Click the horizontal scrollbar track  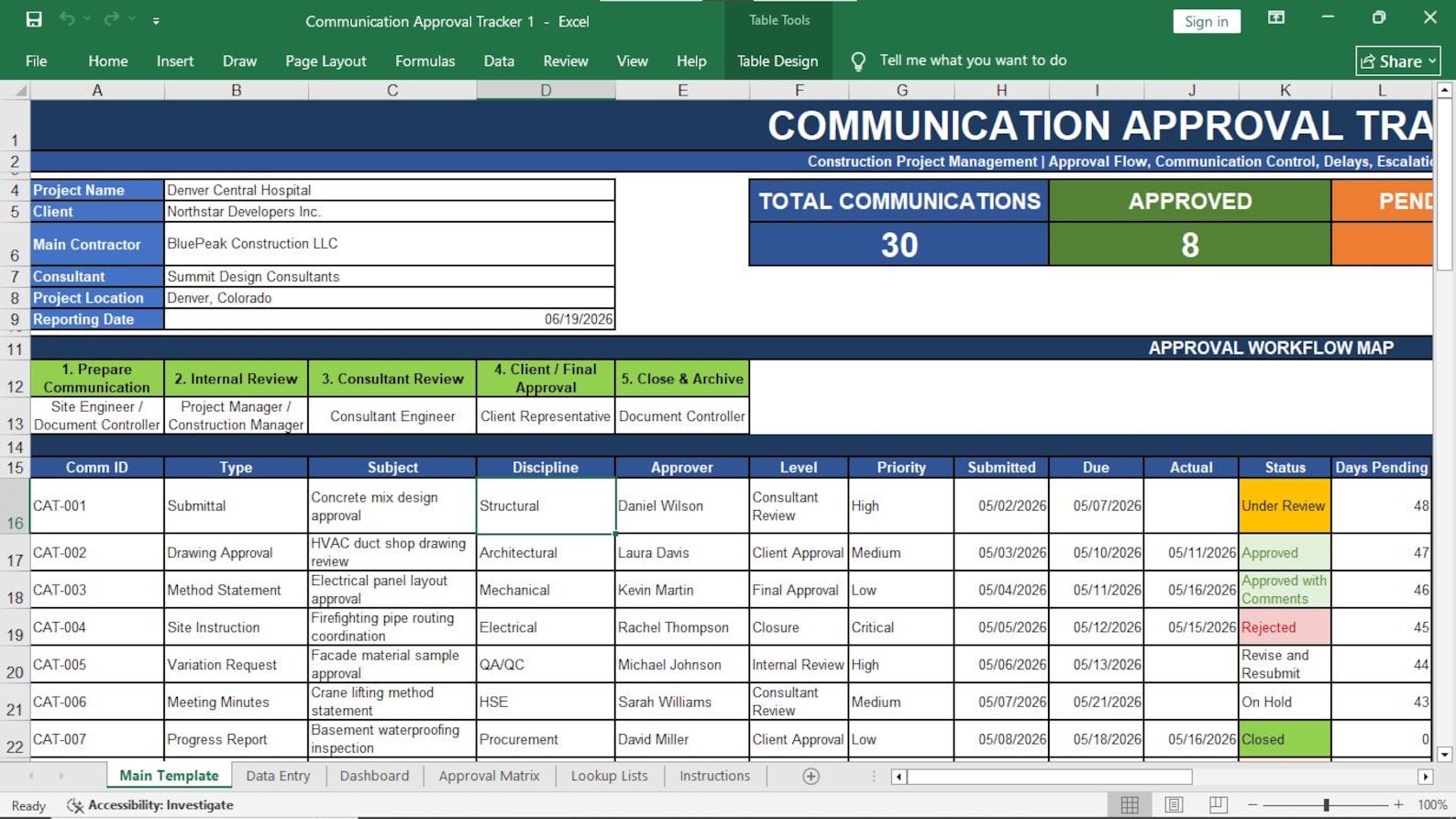[x=1305, y=777]
